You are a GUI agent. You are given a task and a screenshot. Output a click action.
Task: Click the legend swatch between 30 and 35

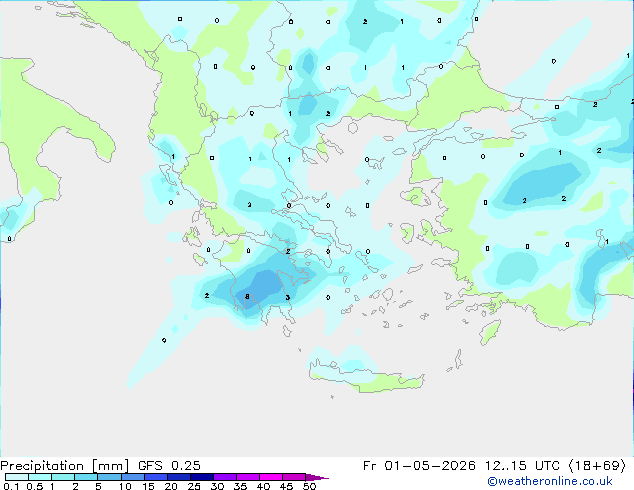(225, 477)
